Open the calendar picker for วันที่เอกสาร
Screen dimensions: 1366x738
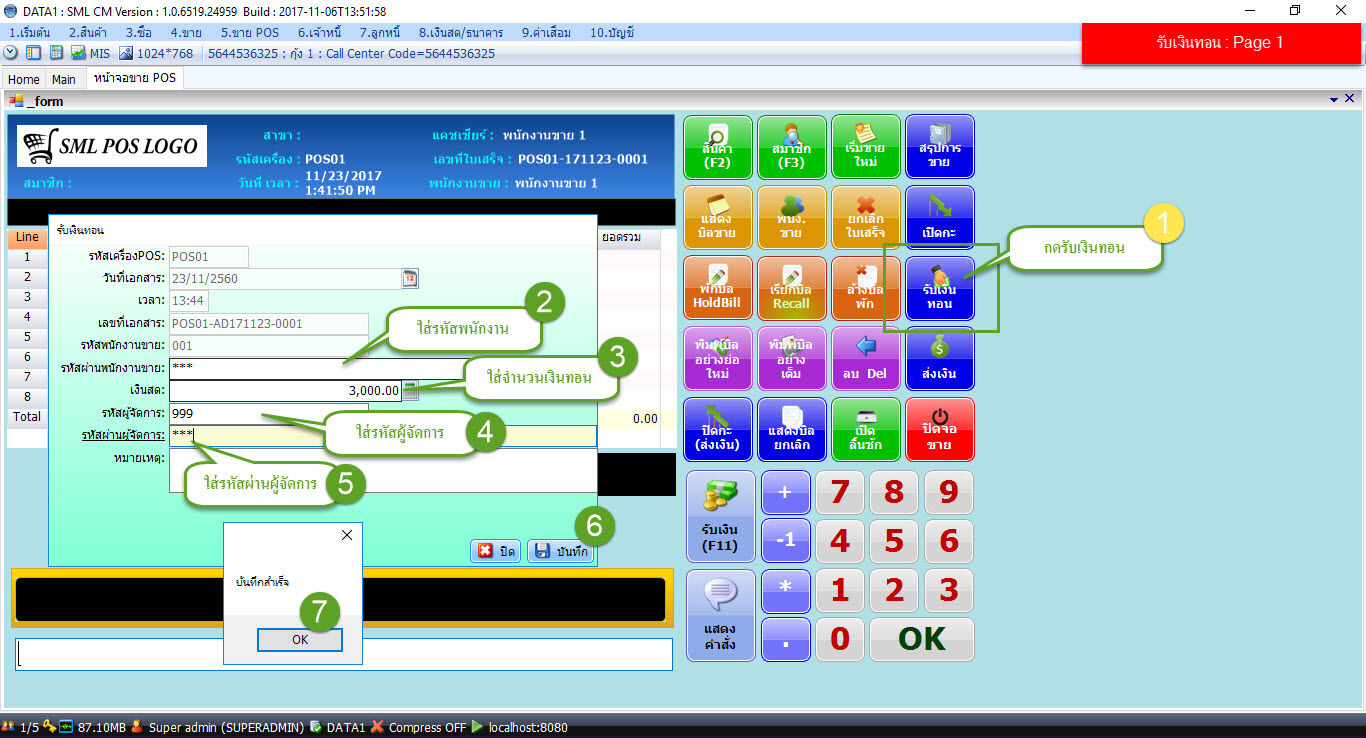pyautogui.click(x=410, y=279)
